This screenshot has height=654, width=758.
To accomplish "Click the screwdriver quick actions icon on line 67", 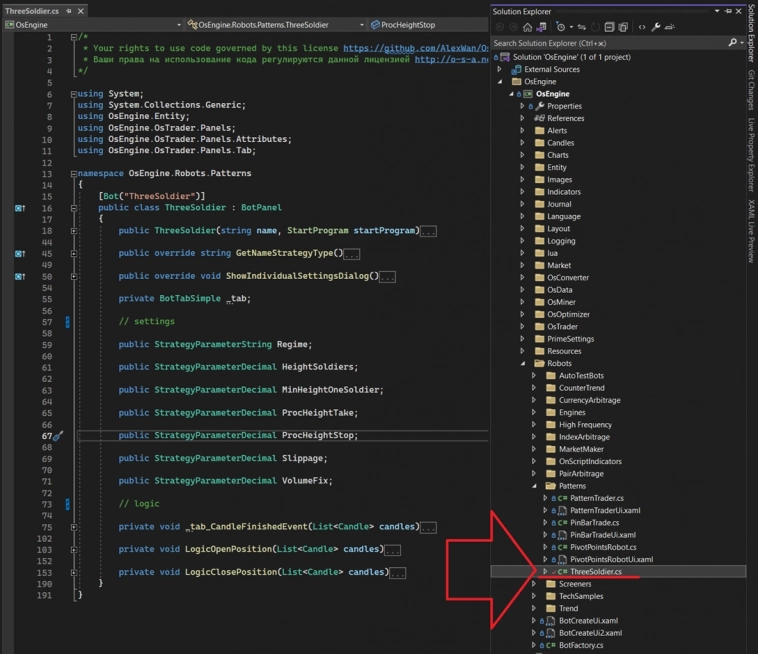I will [58, 436].
